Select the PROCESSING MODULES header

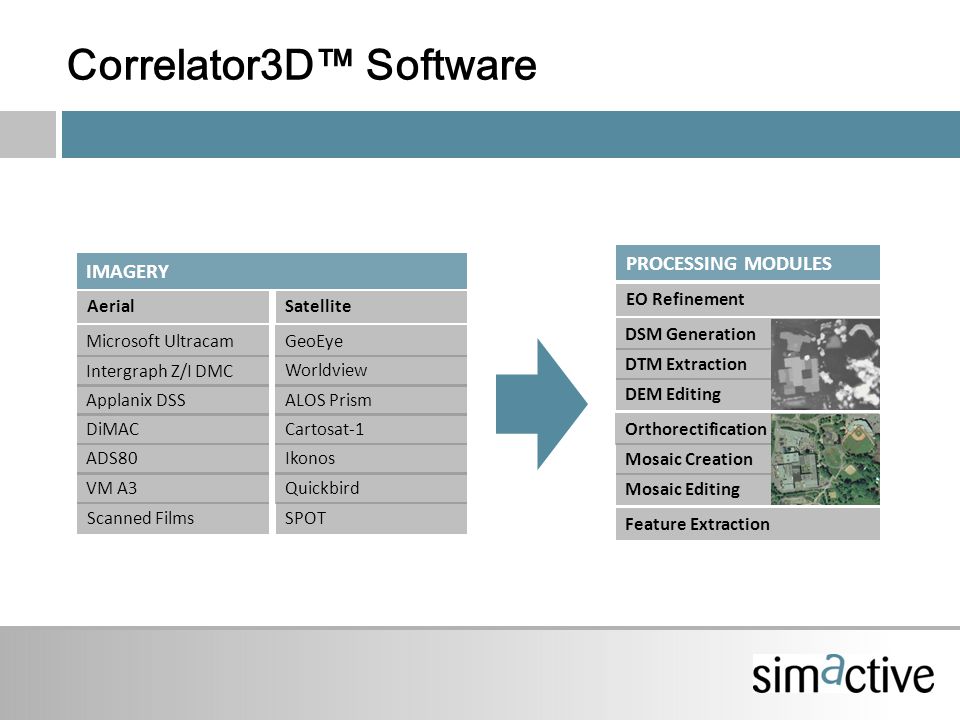(x=748, y=263)
